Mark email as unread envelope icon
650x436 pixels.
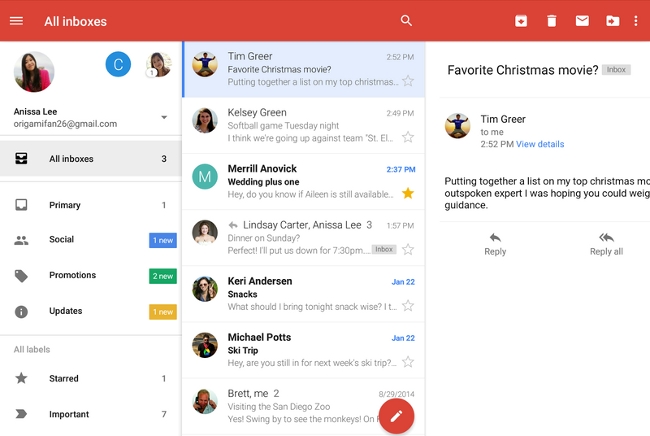coord(582,21)
